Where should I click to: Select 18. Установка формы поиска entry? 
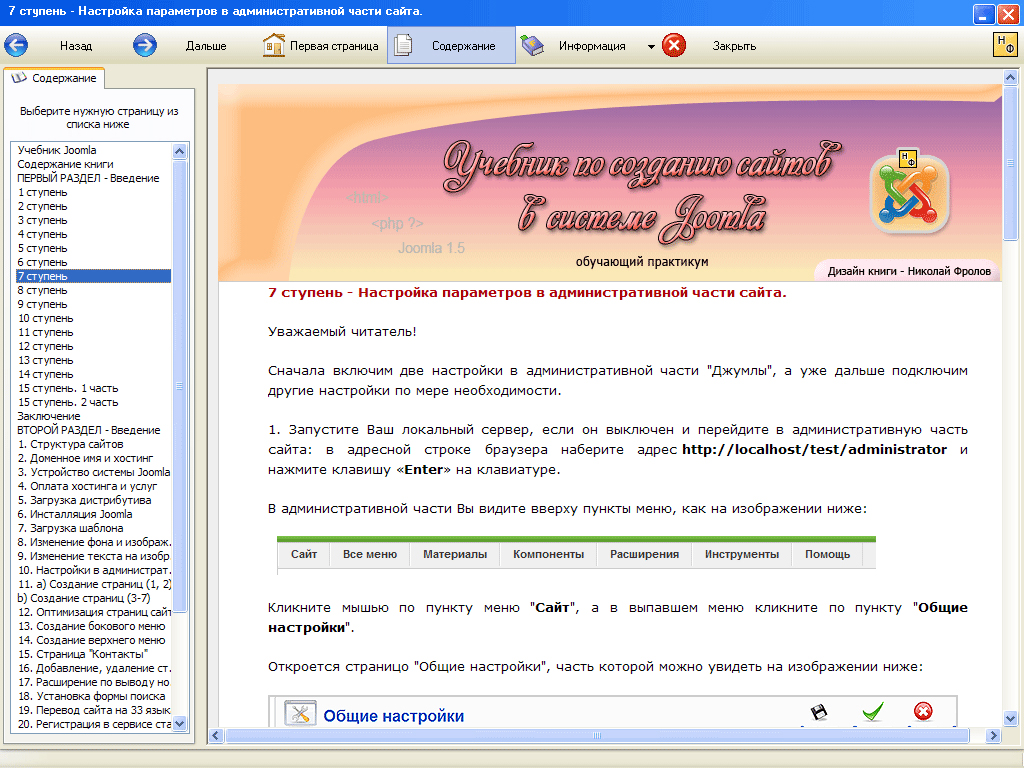pyautogui.click(x=93, y=696)
